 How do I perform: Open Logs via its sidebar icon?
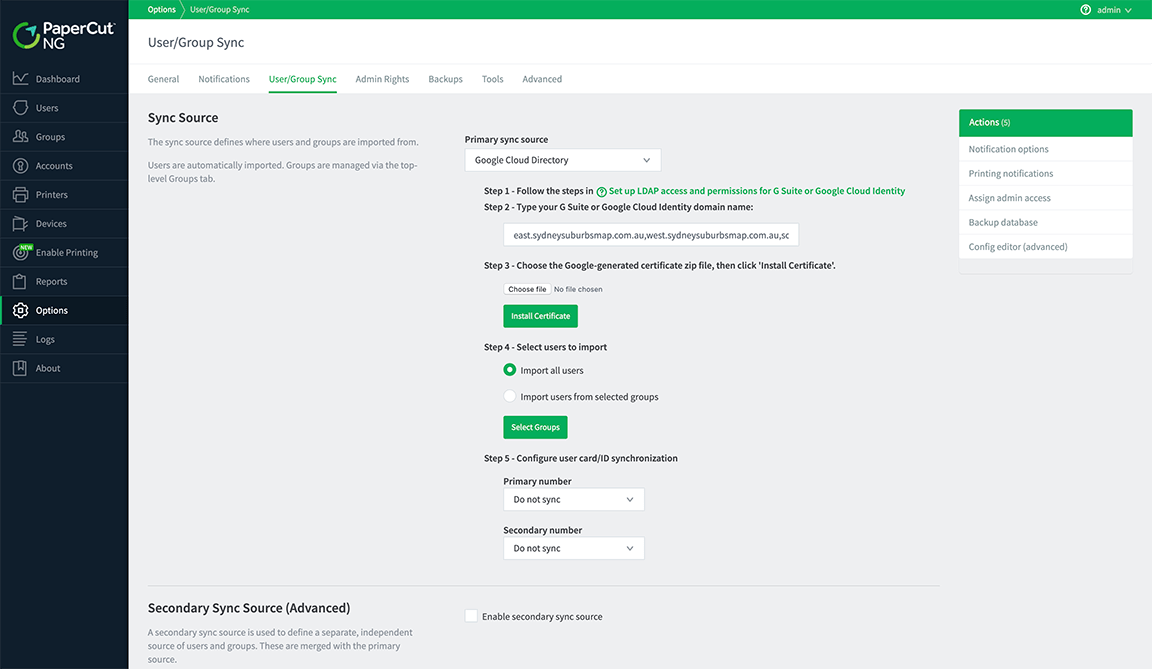click(20, 340)
